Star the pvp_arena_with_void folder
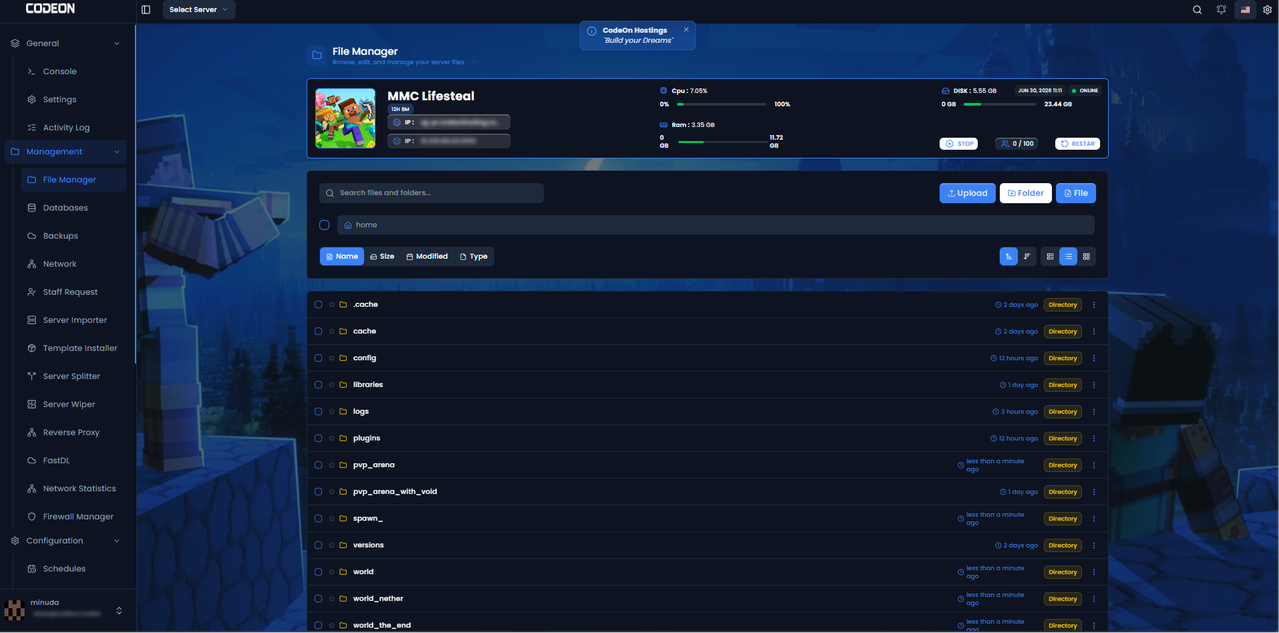The height and width of the screenshot is (633, 1279). point(331,492)
